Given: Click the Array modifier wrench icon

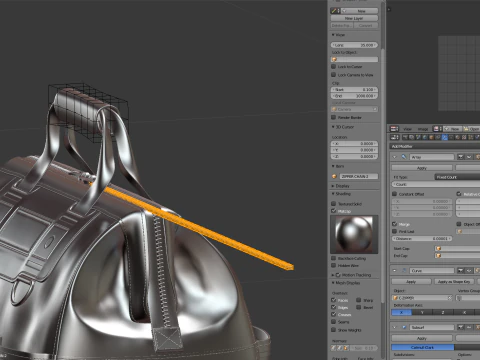Looking at the screenshot, I should tap(404, 157).
